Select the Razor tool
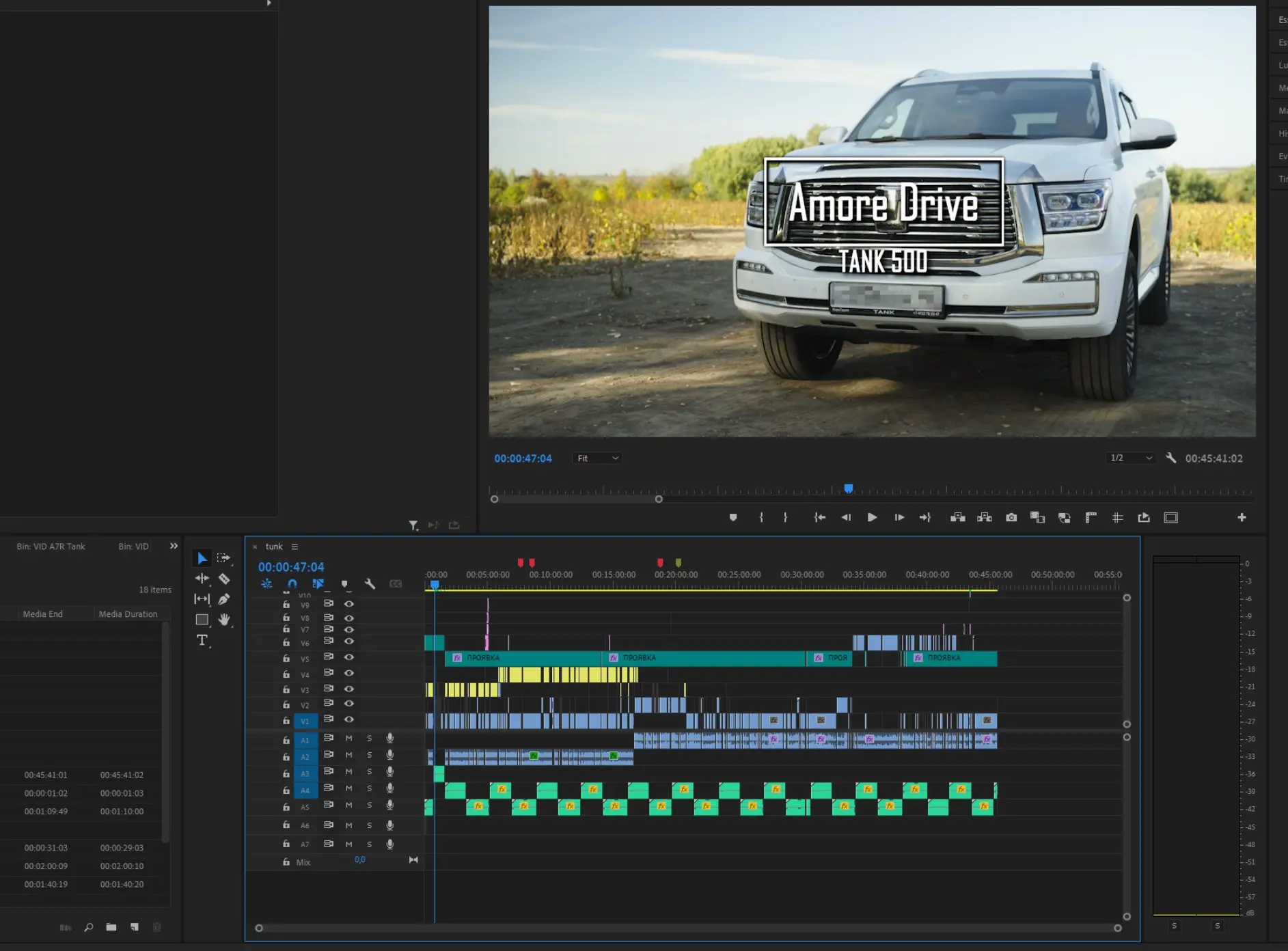The width and height of the screenshot is (1288, 951). (x=223, y=579)
